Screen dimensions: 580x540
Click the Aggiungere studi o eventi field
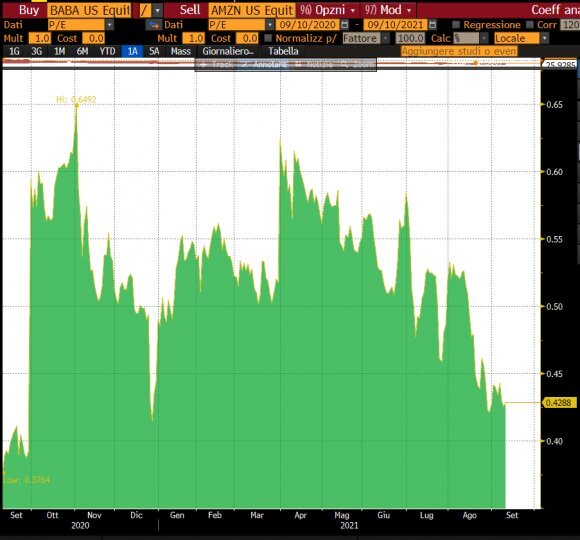[x=459, y=51]
